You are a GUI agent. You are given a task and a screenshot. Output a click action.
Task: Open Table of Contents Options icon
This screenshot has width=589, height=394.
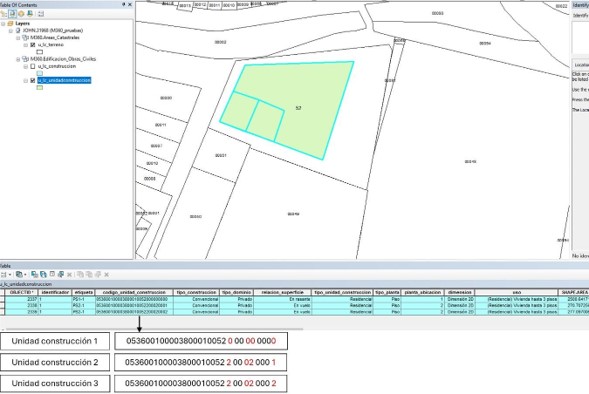pos(41,14)
